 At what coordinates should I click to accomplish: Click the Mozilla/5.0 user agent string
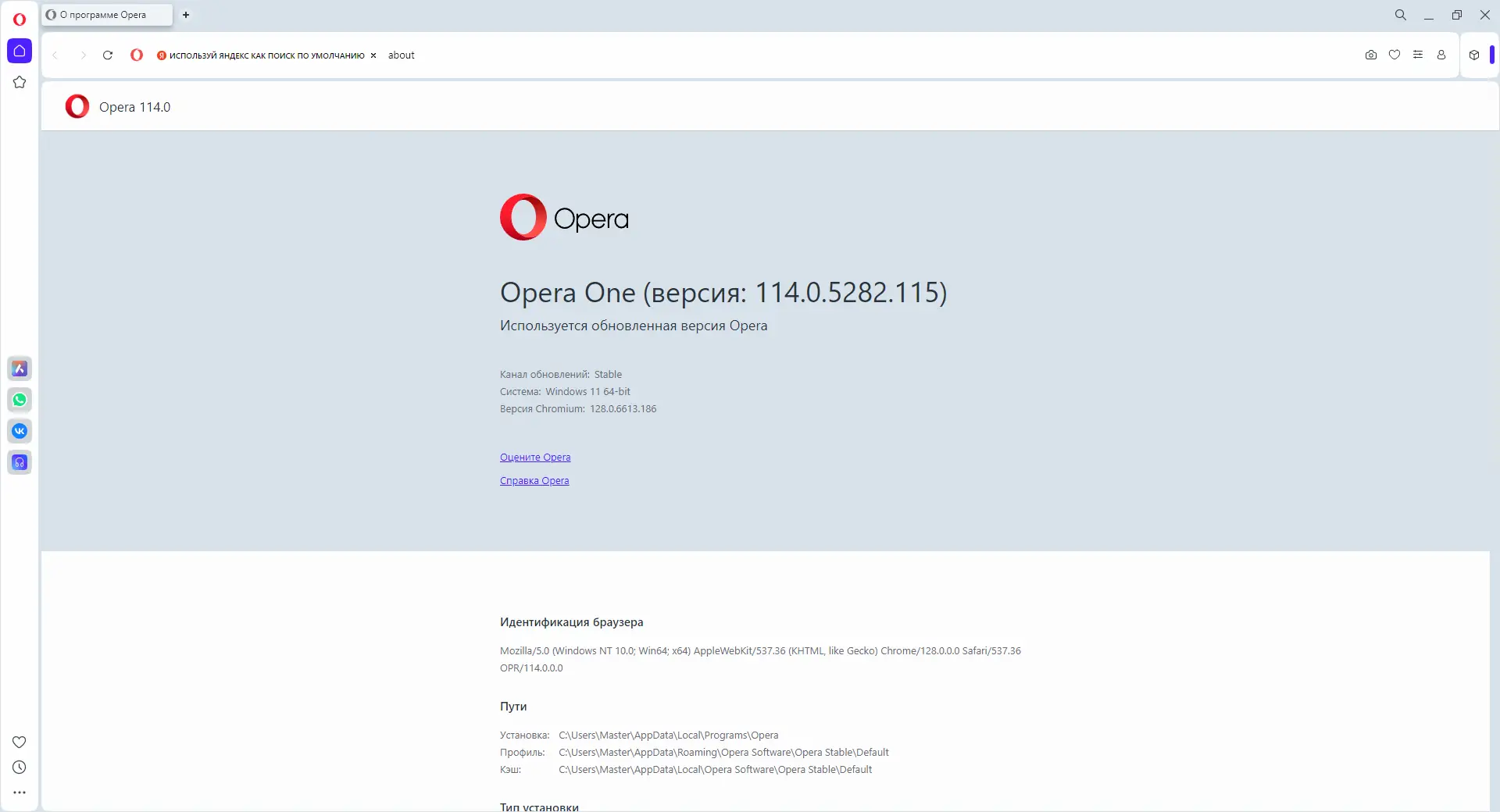pyautogui.click(x=760, y=651)
